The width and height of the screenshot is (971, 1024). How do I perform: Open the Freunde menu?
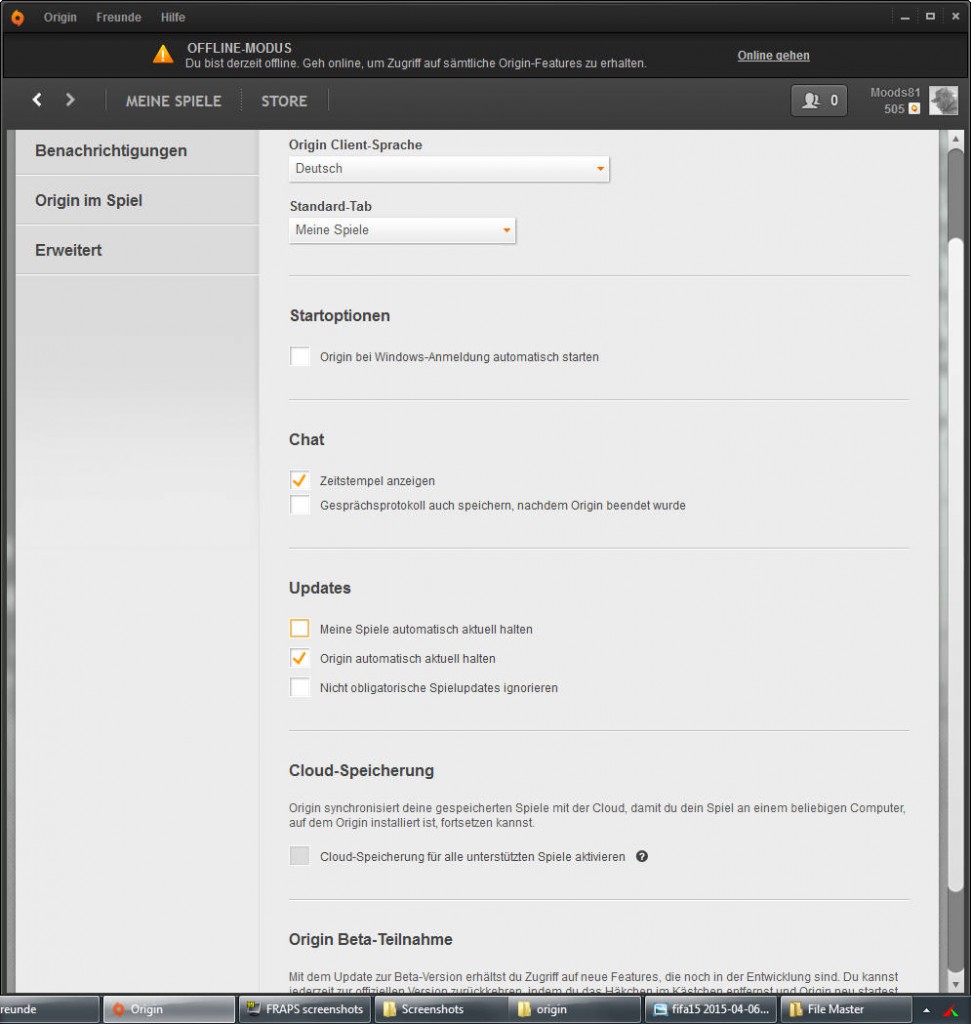click(x=118, y=17)
